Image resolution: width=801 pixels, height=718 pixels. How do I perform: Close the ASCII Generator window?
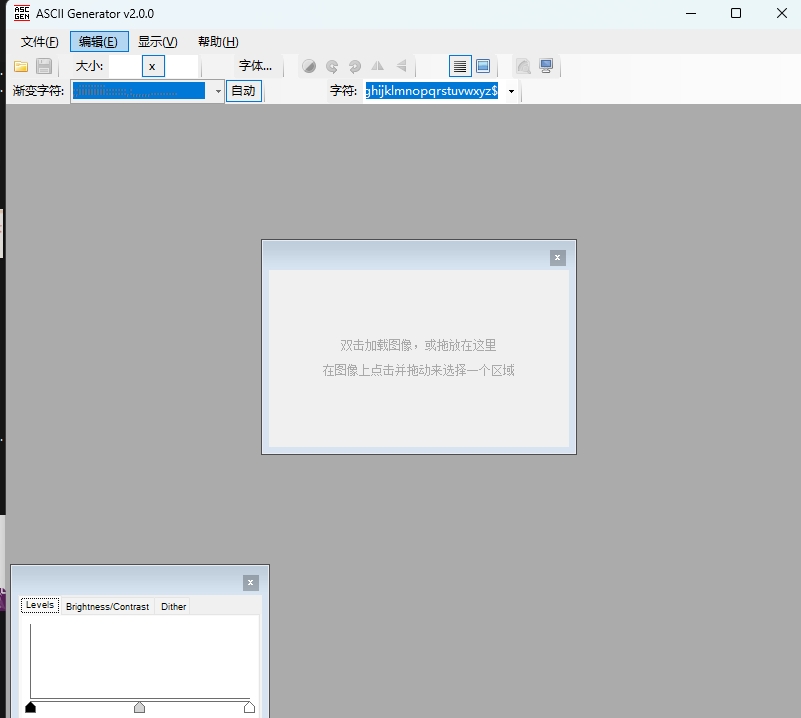[782, 13]
